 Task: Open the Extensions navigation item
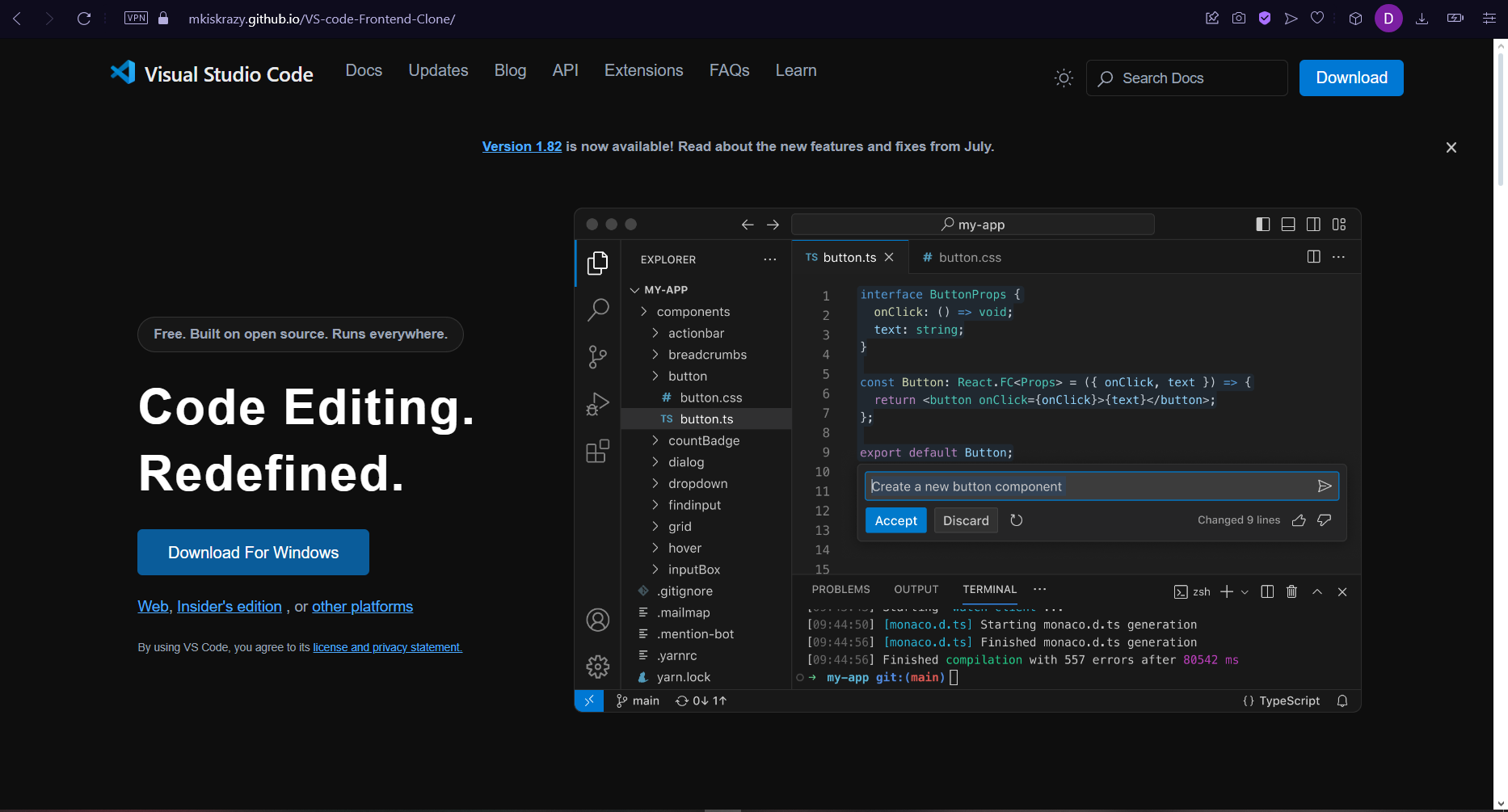tap(643, 70)
